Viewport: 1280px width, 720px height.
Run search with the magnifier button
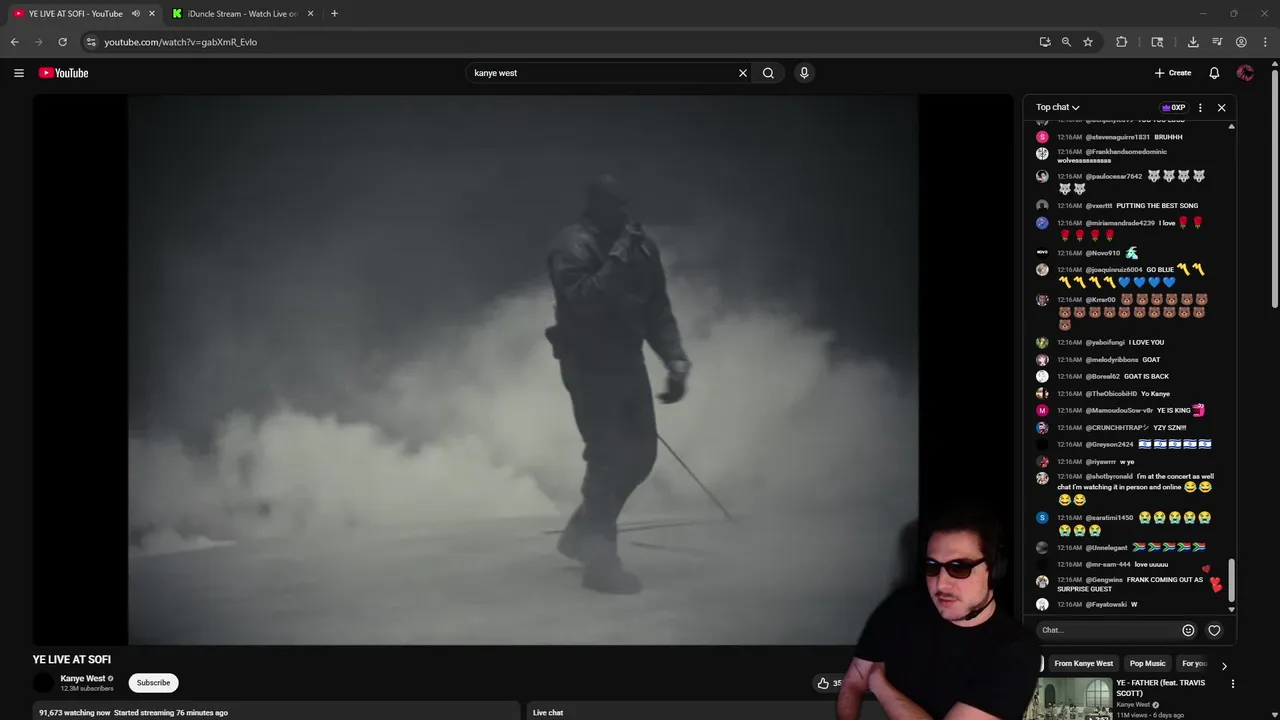coord(768,73)
